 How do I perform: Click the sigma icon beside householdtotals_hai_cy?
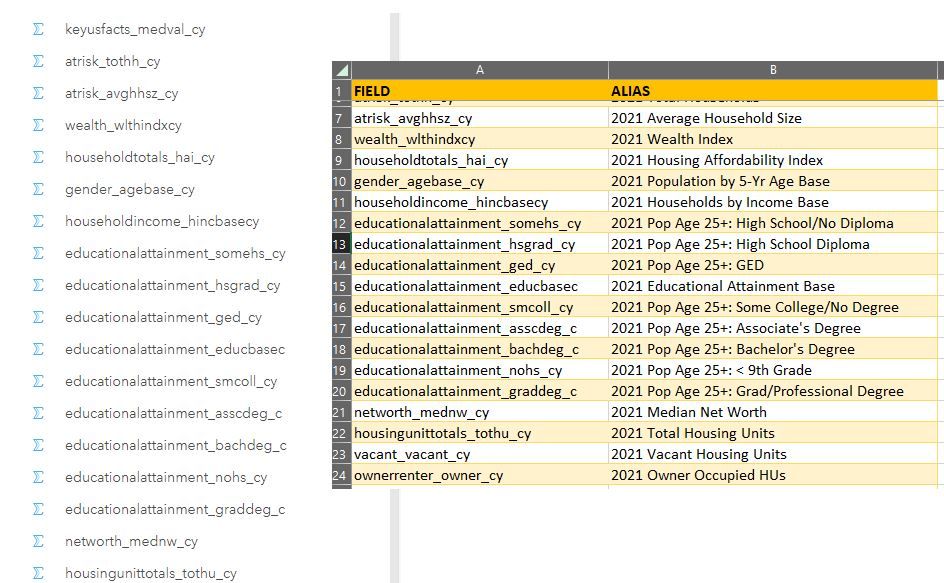pyautogui.click(x=37, y=158)
